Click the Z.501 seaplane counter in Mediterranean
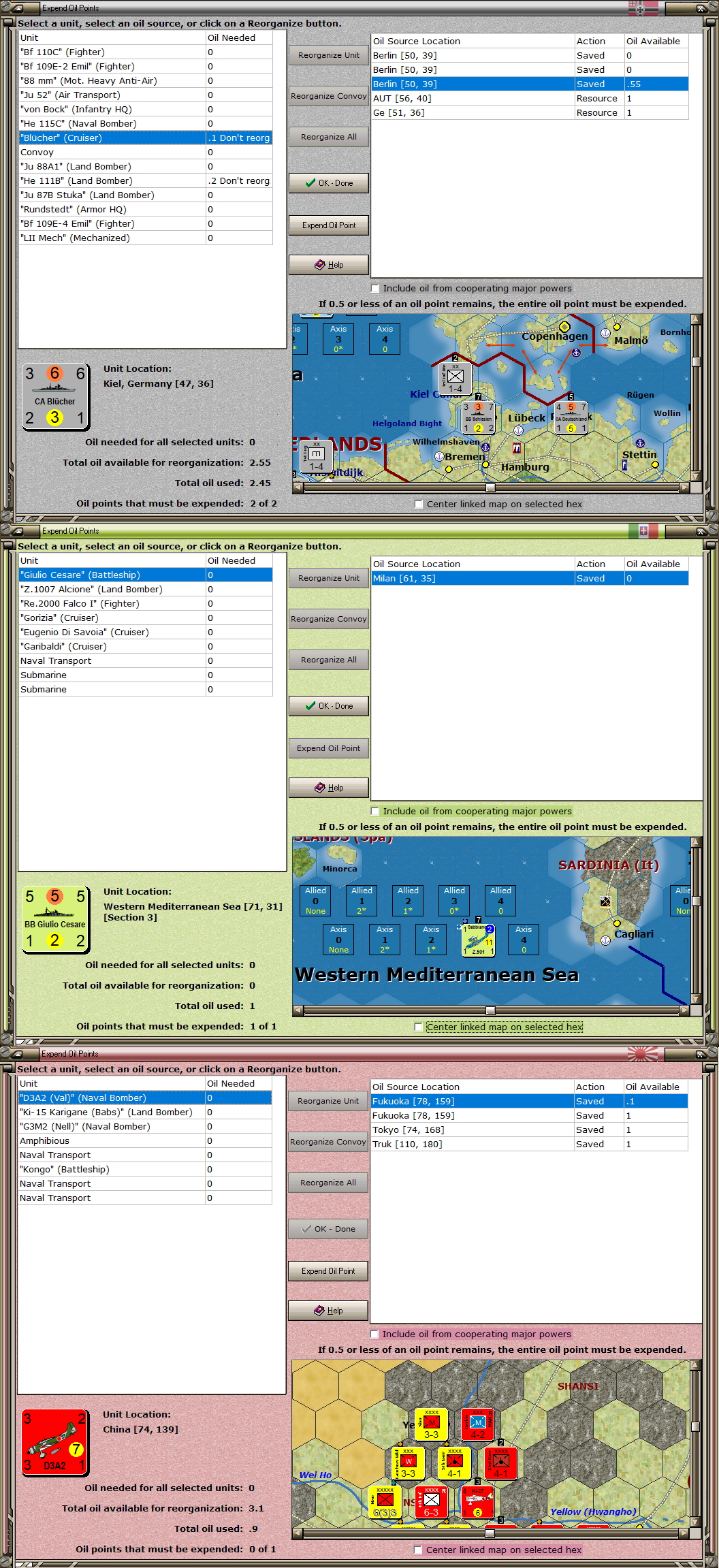The width and height of the screenshot is (719, 1568). 479,940
